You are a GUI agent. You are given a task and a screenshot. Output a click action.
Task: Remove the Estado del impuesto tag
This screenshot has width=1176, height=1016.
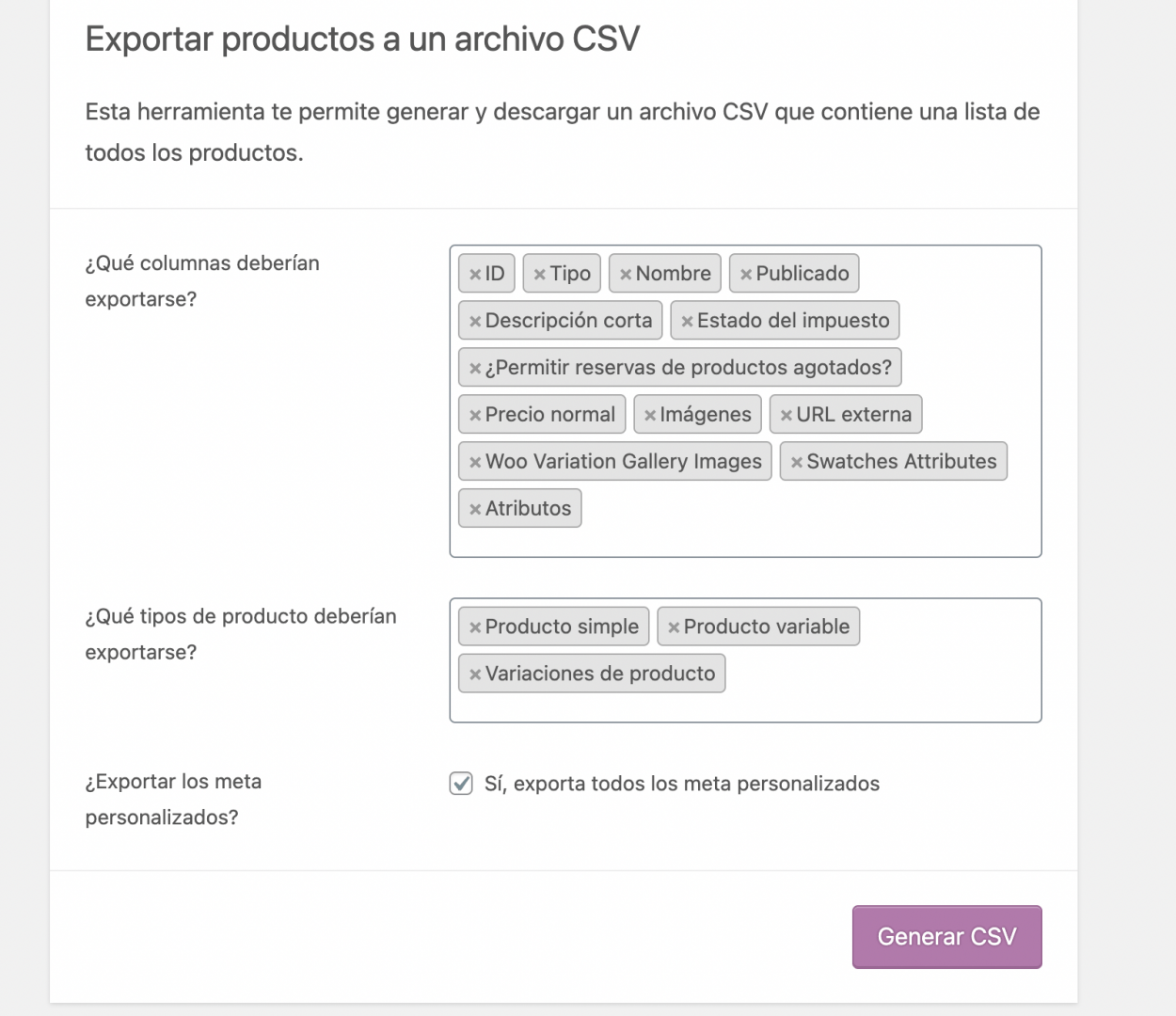tap(687, 322)
